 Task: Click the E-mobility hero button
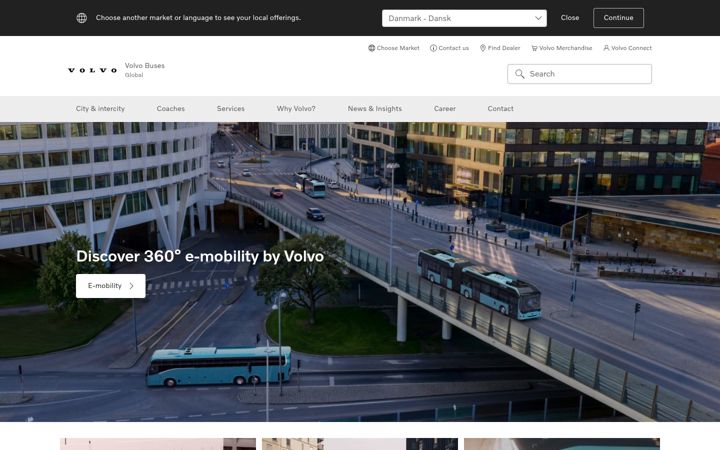coord(111,286)
